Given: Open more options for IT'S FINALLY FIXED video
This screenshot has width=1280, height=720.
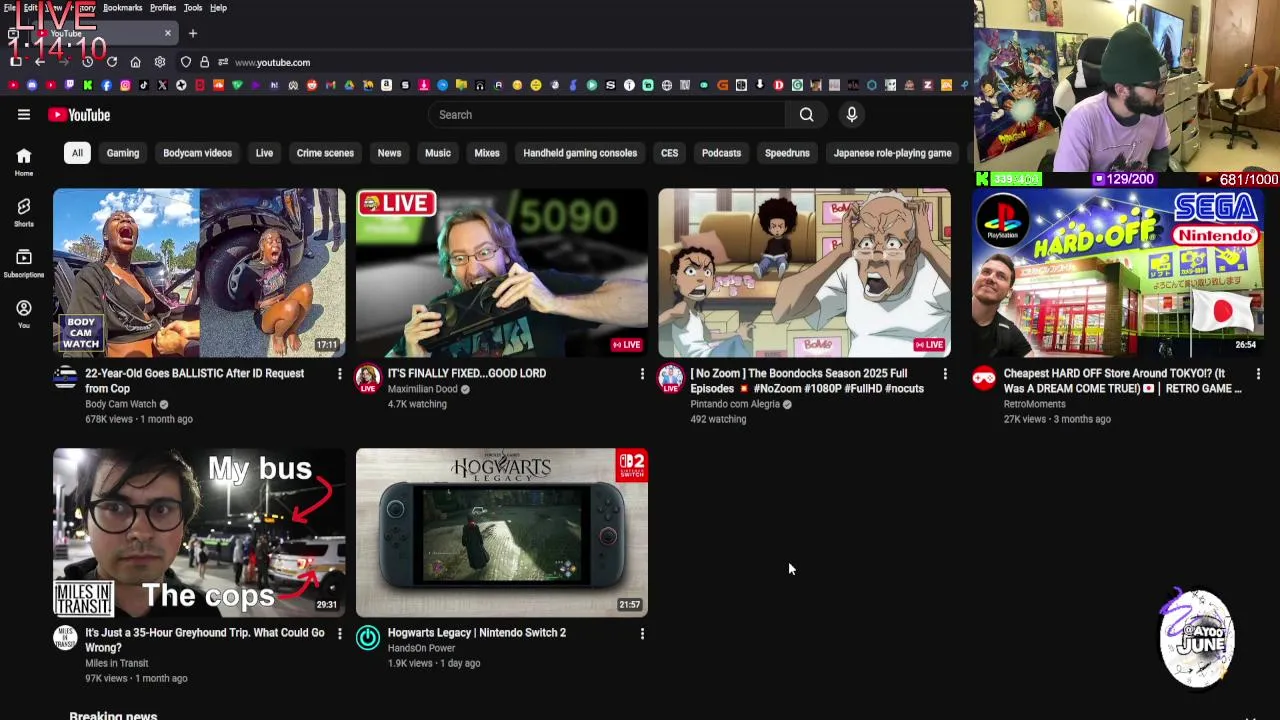Looking at the screenshot, I should [642, 374].
